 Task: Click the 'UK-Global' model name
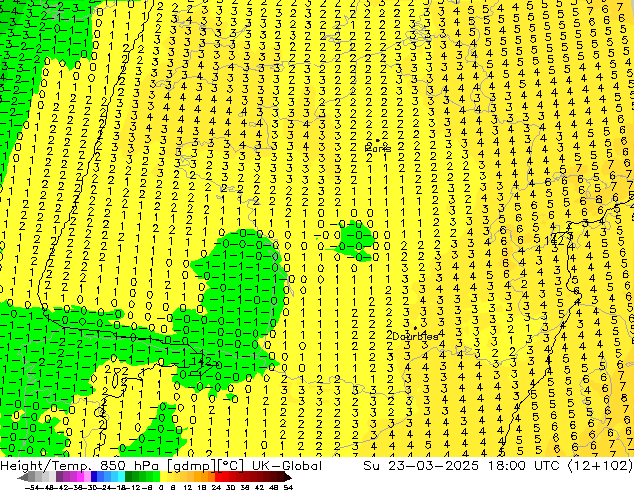coord(287,466)
